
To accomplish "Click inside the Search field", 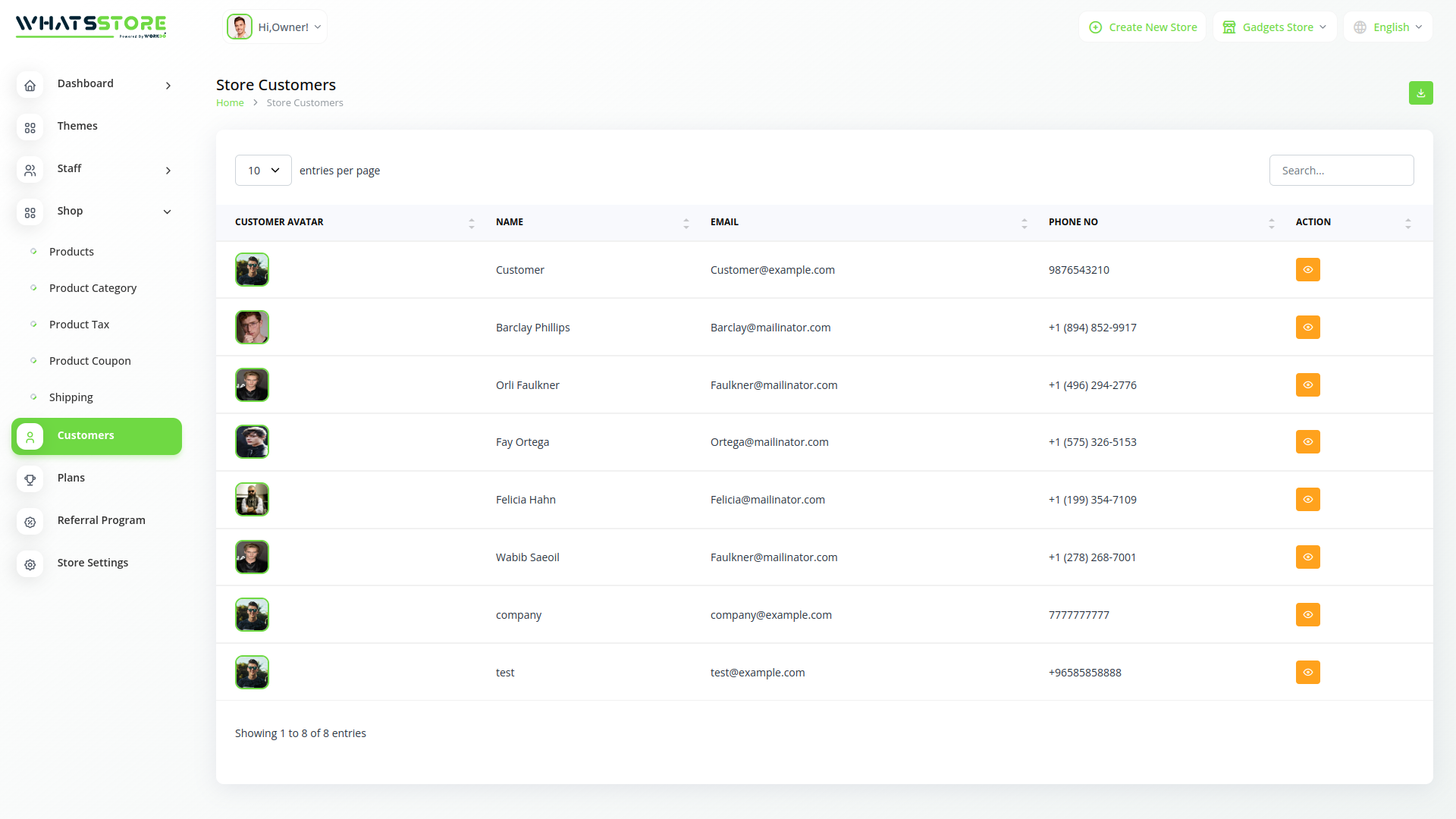I will (1341, 170).
